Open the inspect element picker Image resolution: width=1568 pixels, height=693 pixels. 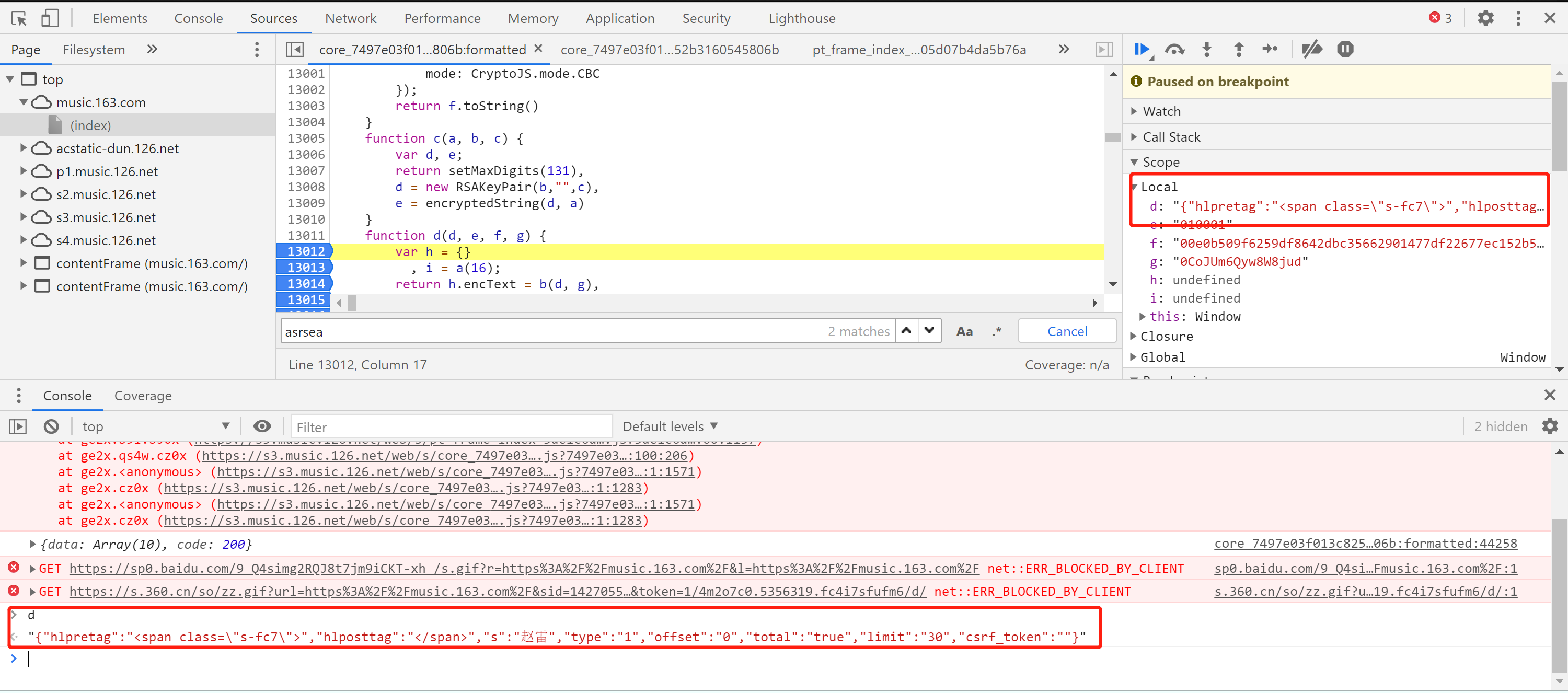tap(19, 18)
